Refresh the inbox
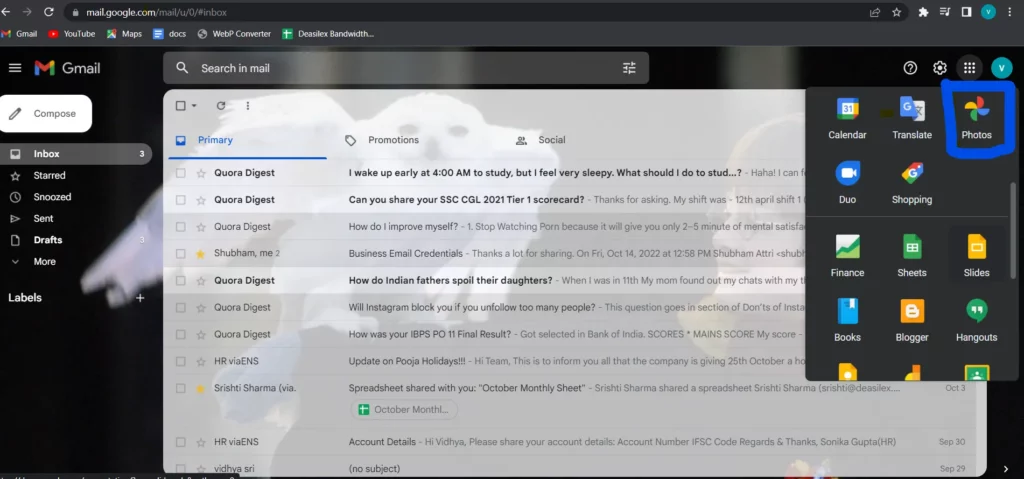The width and height of the screenshot is (1024, 479). [x=221, y=106]
